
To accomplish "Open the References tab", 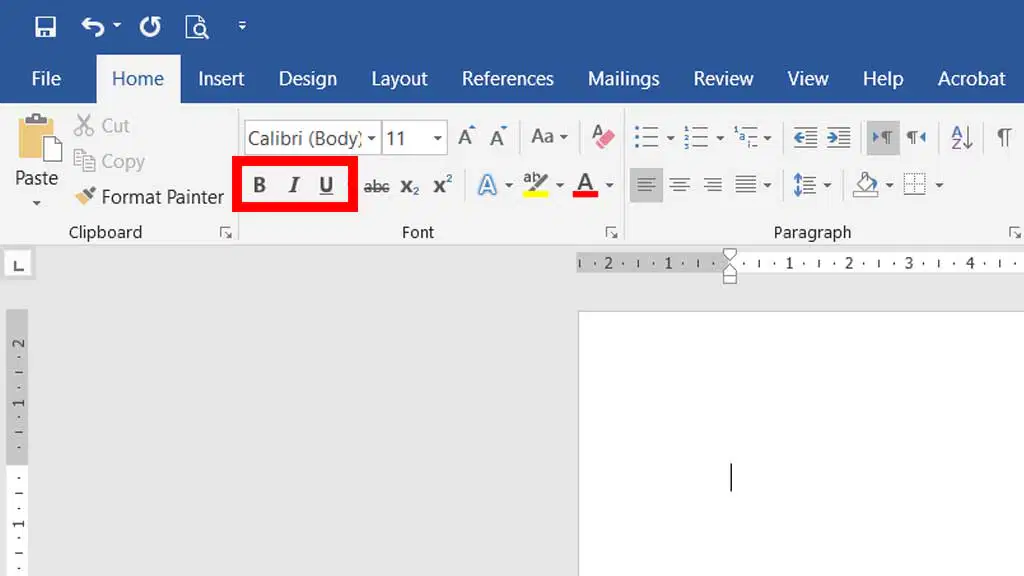I will (x=507, y=79).
